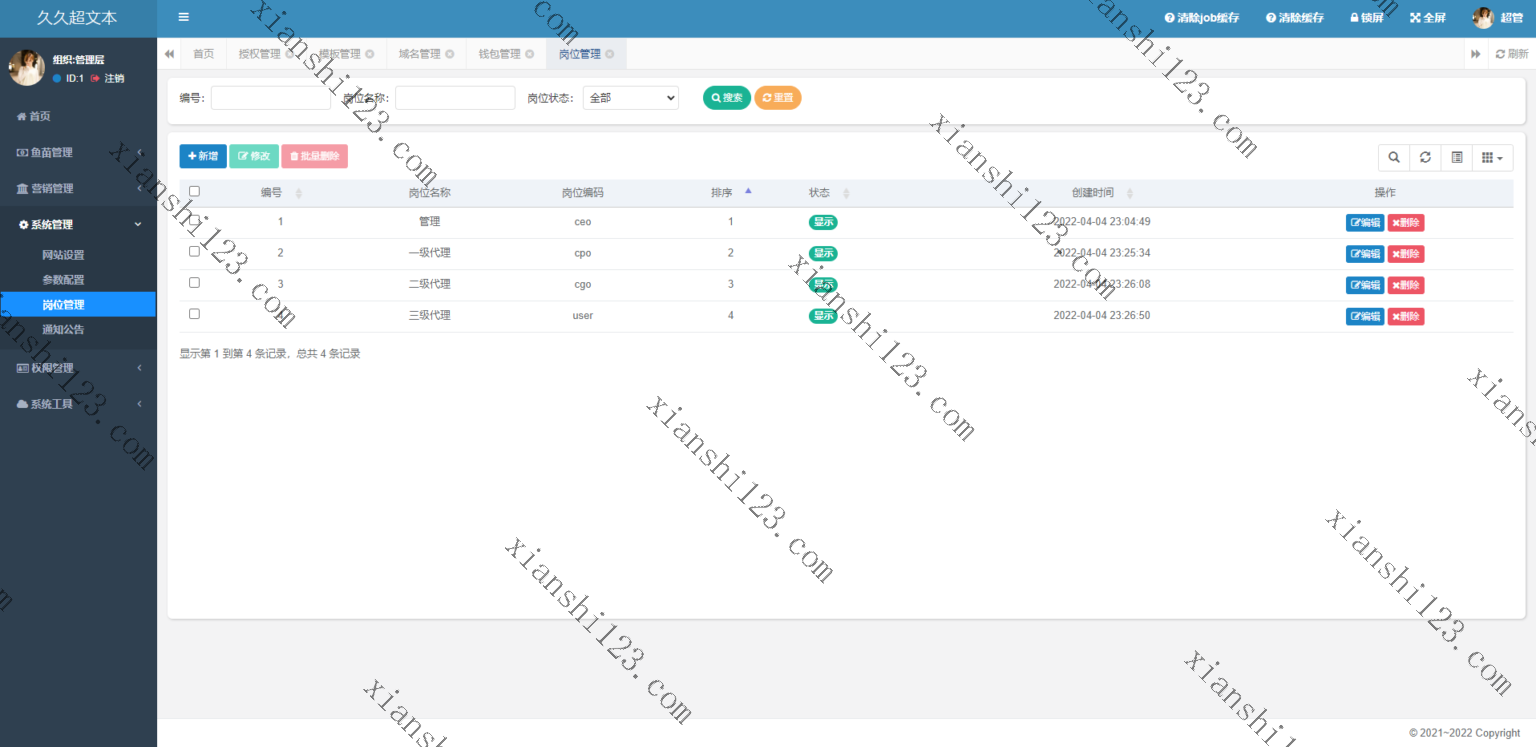Toggle 显示 status for cpo row
The width and height of the screenshot is (1536, 747).
click(x=823, y=253)
